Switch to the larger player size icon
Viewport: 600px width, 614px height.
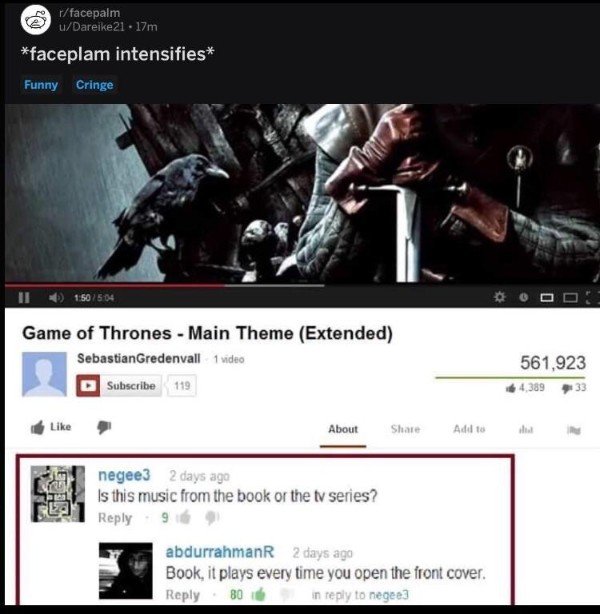[570, 298]
